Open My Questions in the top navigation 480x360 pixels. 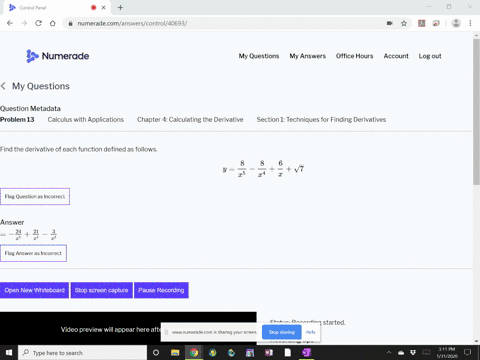coord(259,56)
